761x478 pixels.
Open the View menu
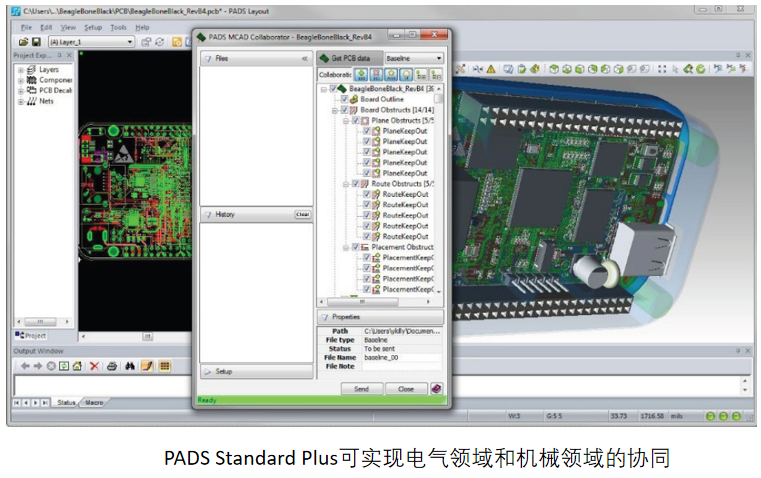coord(68,28)
